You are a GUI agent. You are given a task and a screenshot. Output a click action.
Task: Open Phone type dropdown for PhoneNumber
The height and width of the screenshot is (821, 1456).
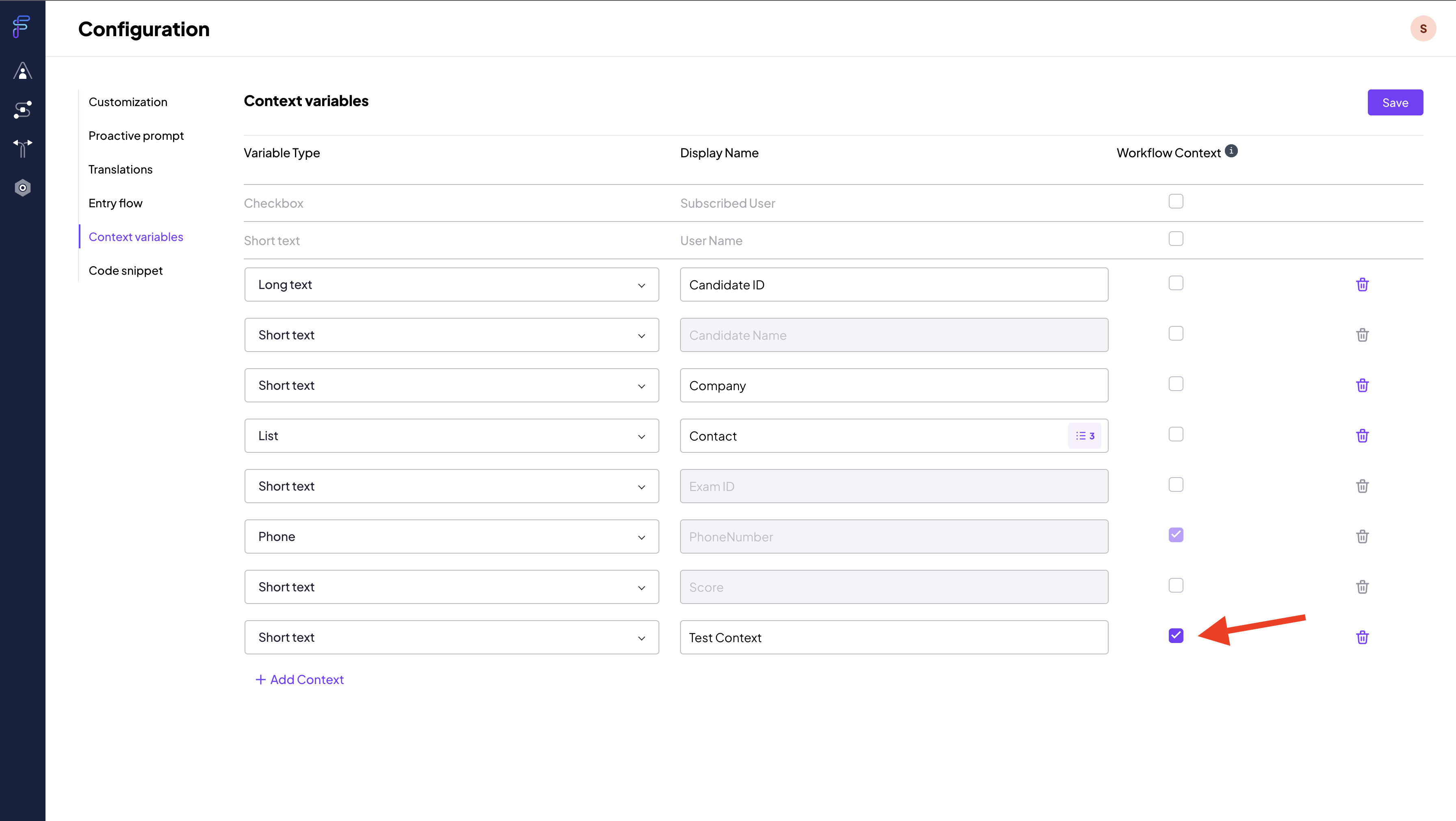click(452, 536)
